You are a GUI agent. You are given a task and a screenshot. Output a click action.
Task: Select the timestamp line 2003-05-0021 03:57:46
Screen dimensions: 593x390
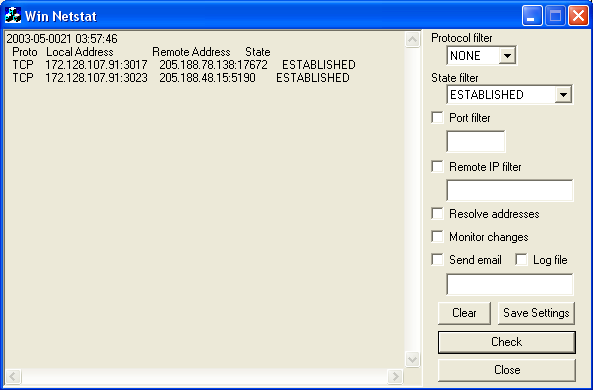(62, 39)
